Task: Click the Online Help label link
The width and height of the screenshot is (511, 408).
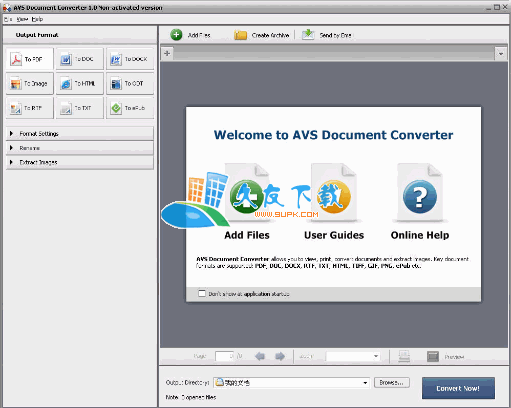Action: [420, 235]
